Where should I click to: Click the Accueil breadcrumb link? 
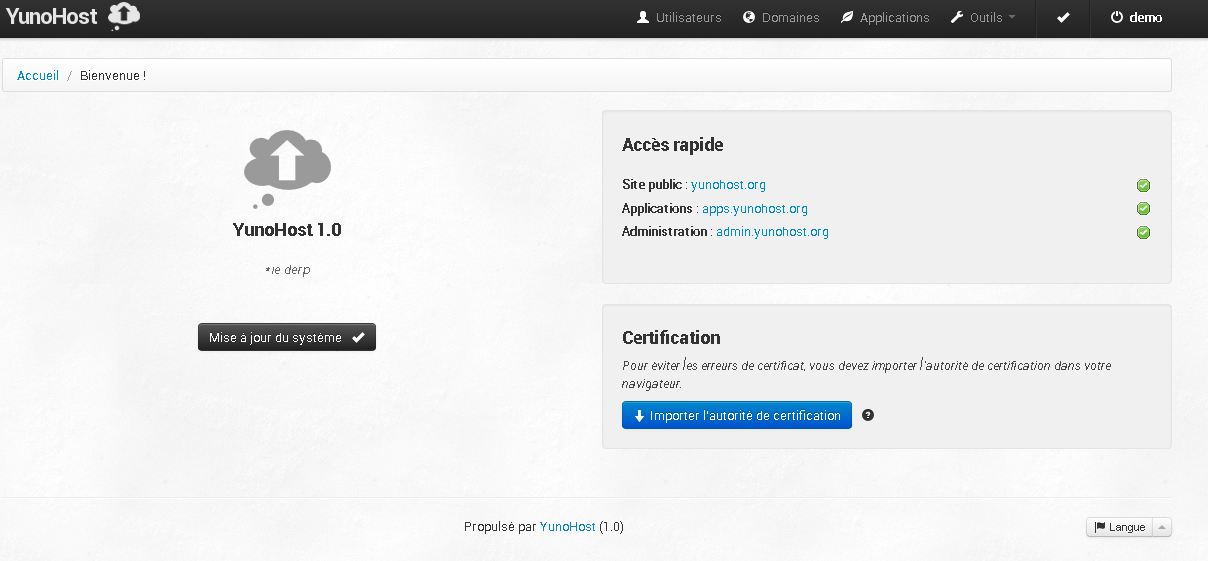tap(38, 76)
